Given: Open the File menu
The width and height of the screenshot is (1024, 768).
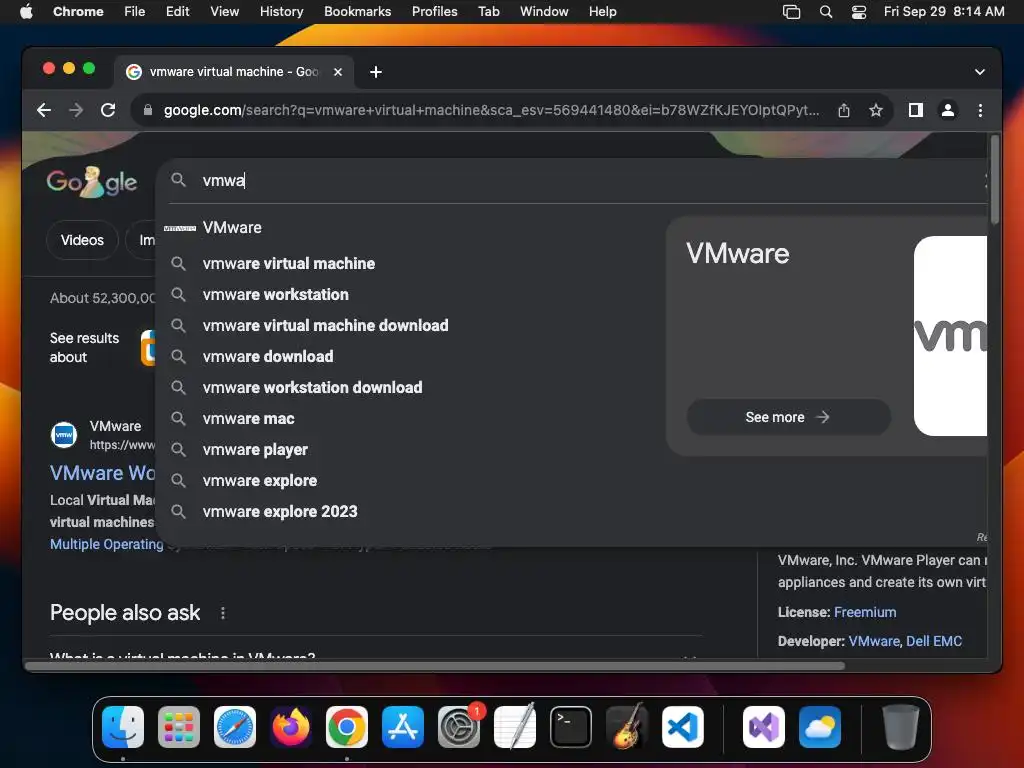Looking at the screenshot, I should pos(135,12).
